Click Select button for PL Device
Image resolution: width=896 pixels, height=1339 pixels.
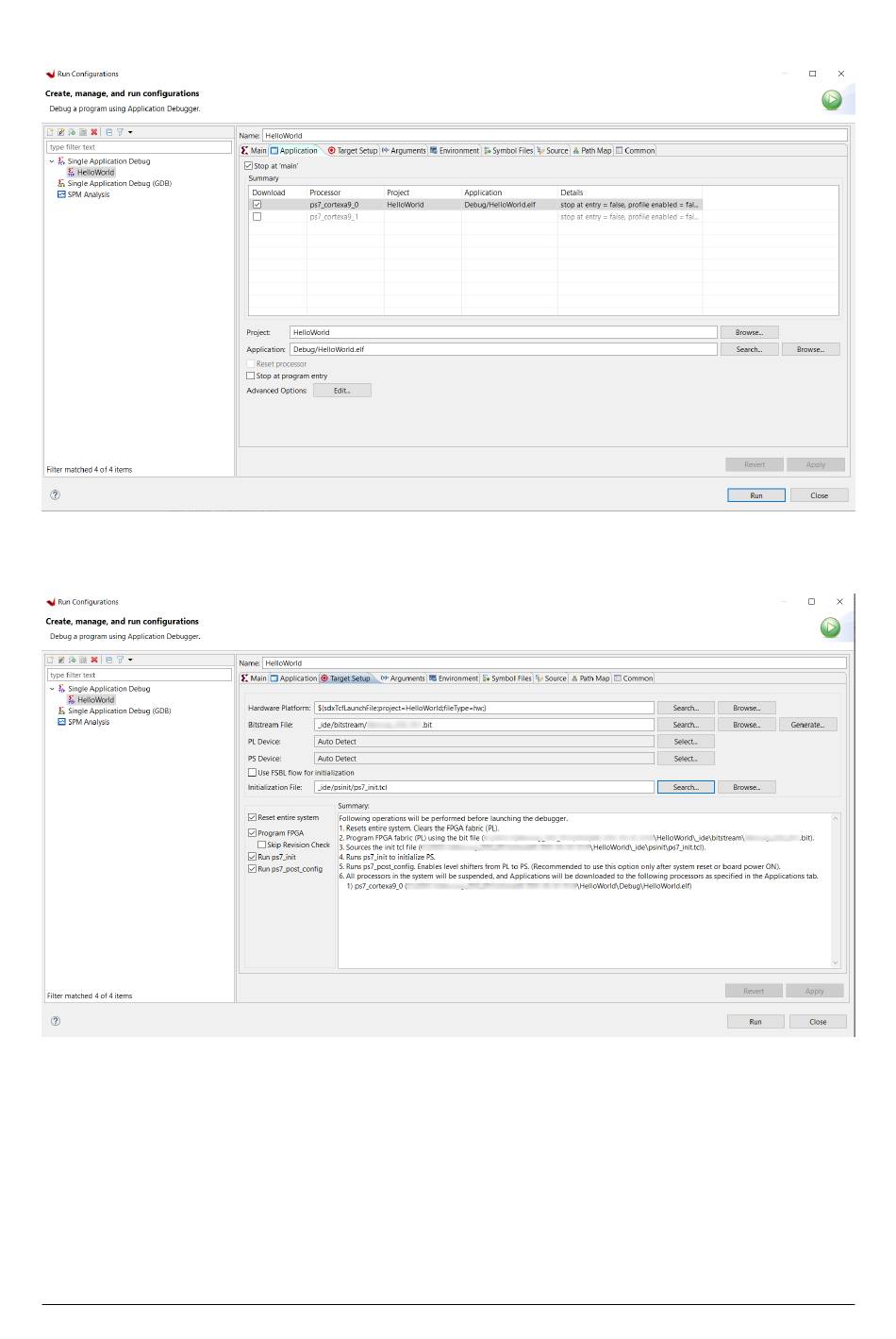click(x=686, y=742)
